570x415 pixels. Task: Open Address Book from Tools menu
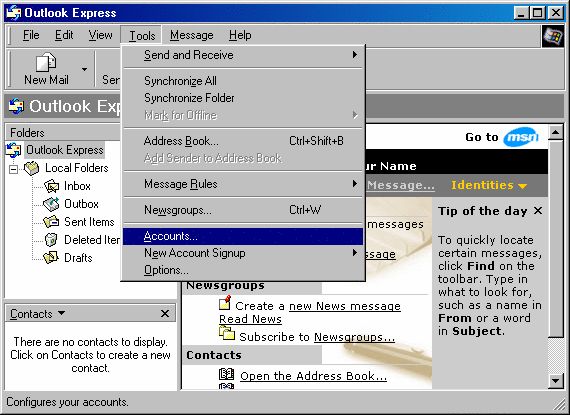[x=243, y=141]
